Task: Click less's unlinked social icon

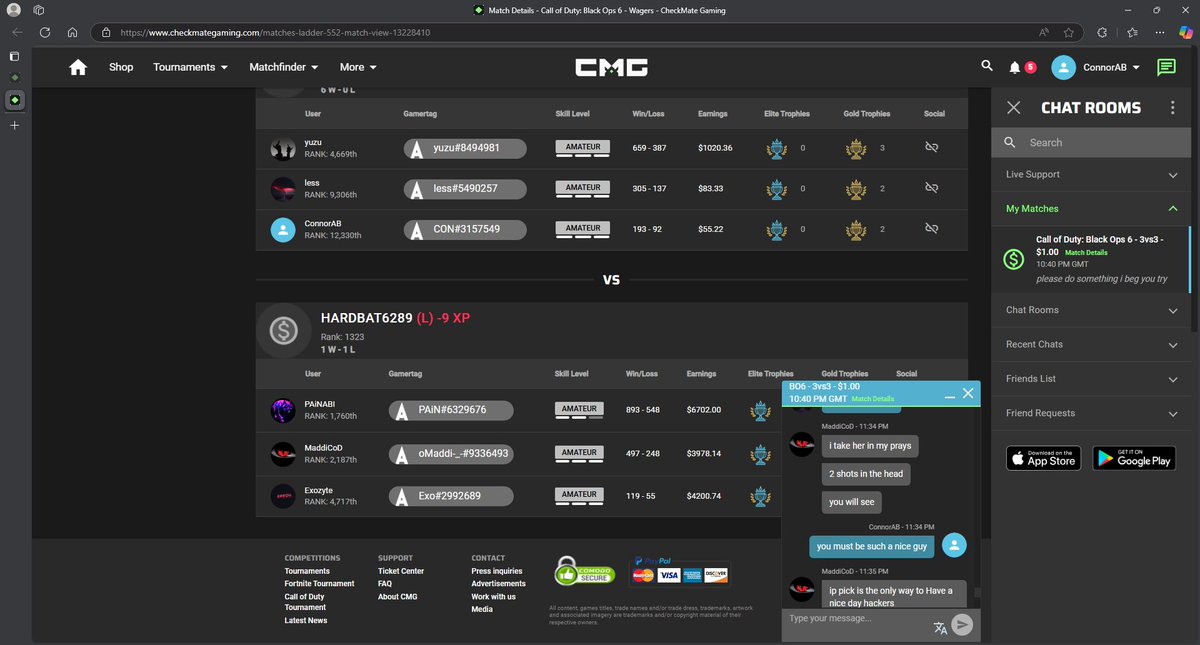Action: pyautogui.click(x=931, y=188)
